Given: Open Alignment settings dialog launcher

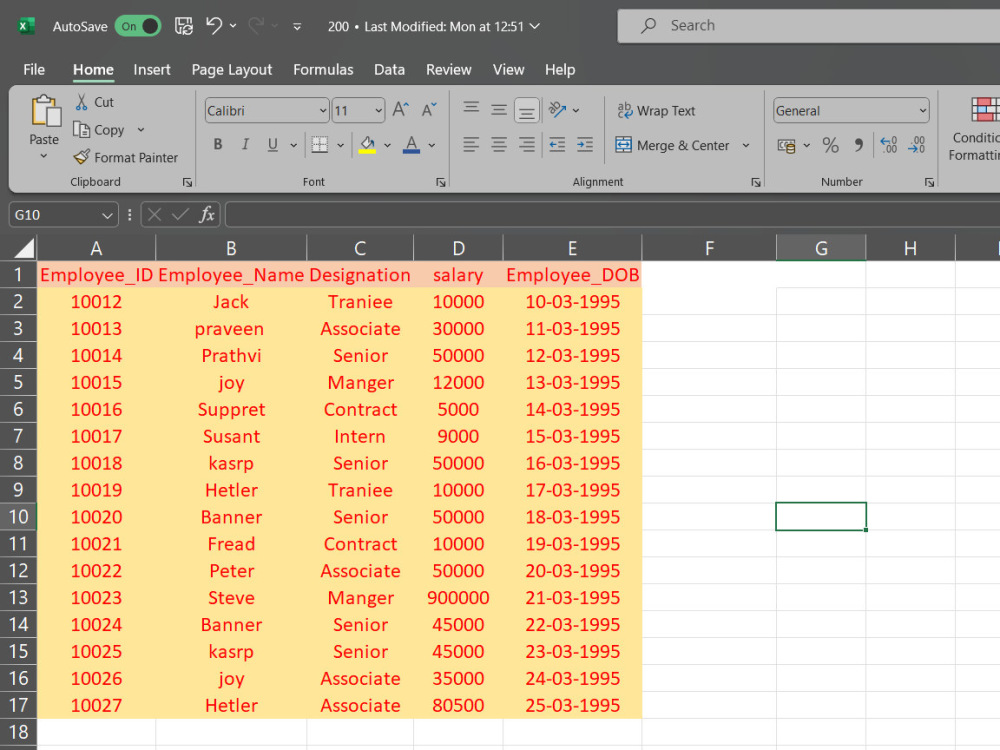Looking at the screenshot, I should 756,182.
